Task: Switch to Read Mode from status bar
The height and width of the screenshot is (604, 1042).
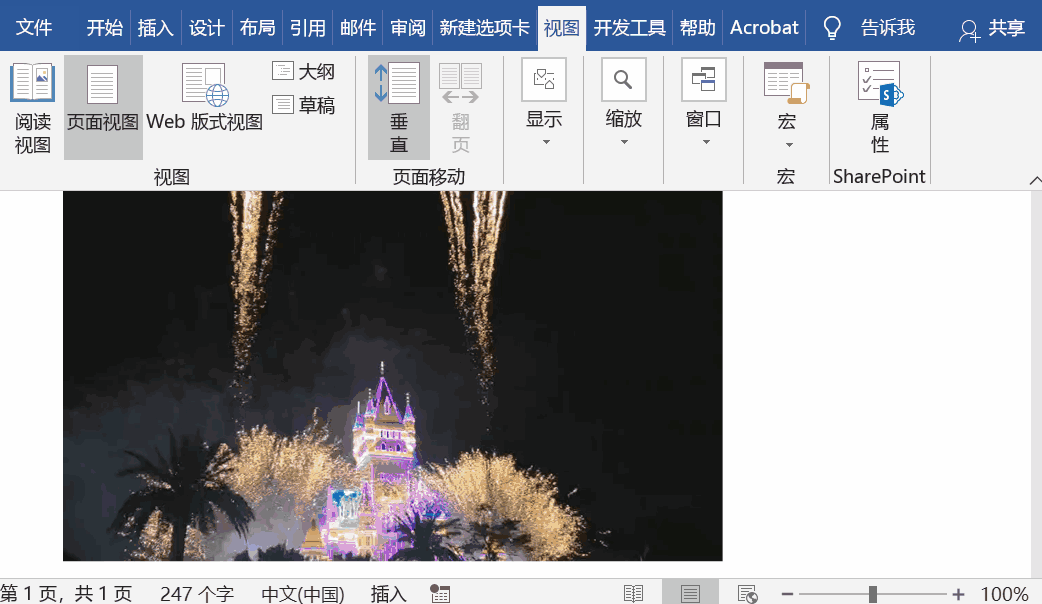Action: 633,593
